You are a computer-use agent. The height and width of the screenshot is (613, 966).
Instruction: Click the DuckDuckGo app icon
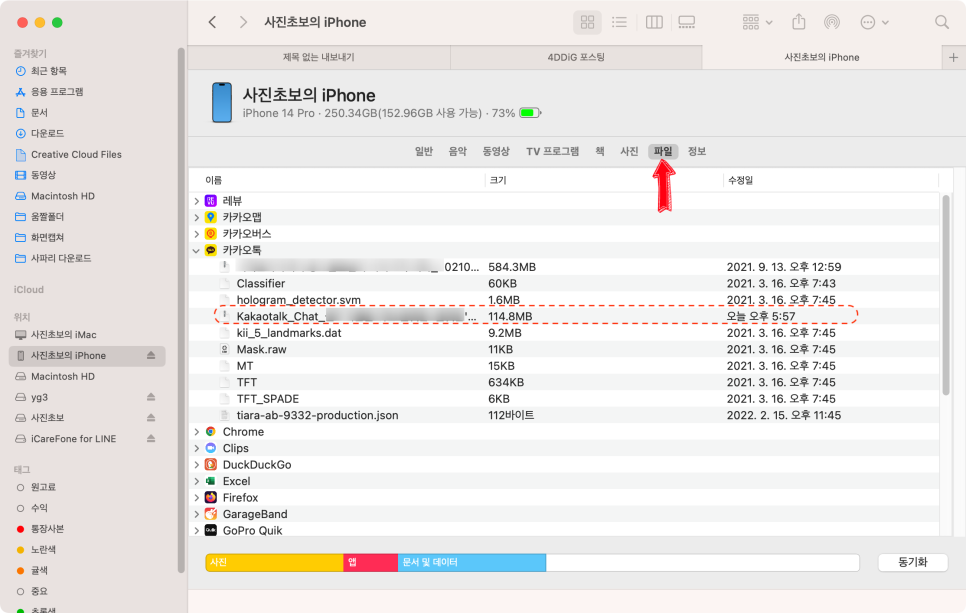[211, 465]
